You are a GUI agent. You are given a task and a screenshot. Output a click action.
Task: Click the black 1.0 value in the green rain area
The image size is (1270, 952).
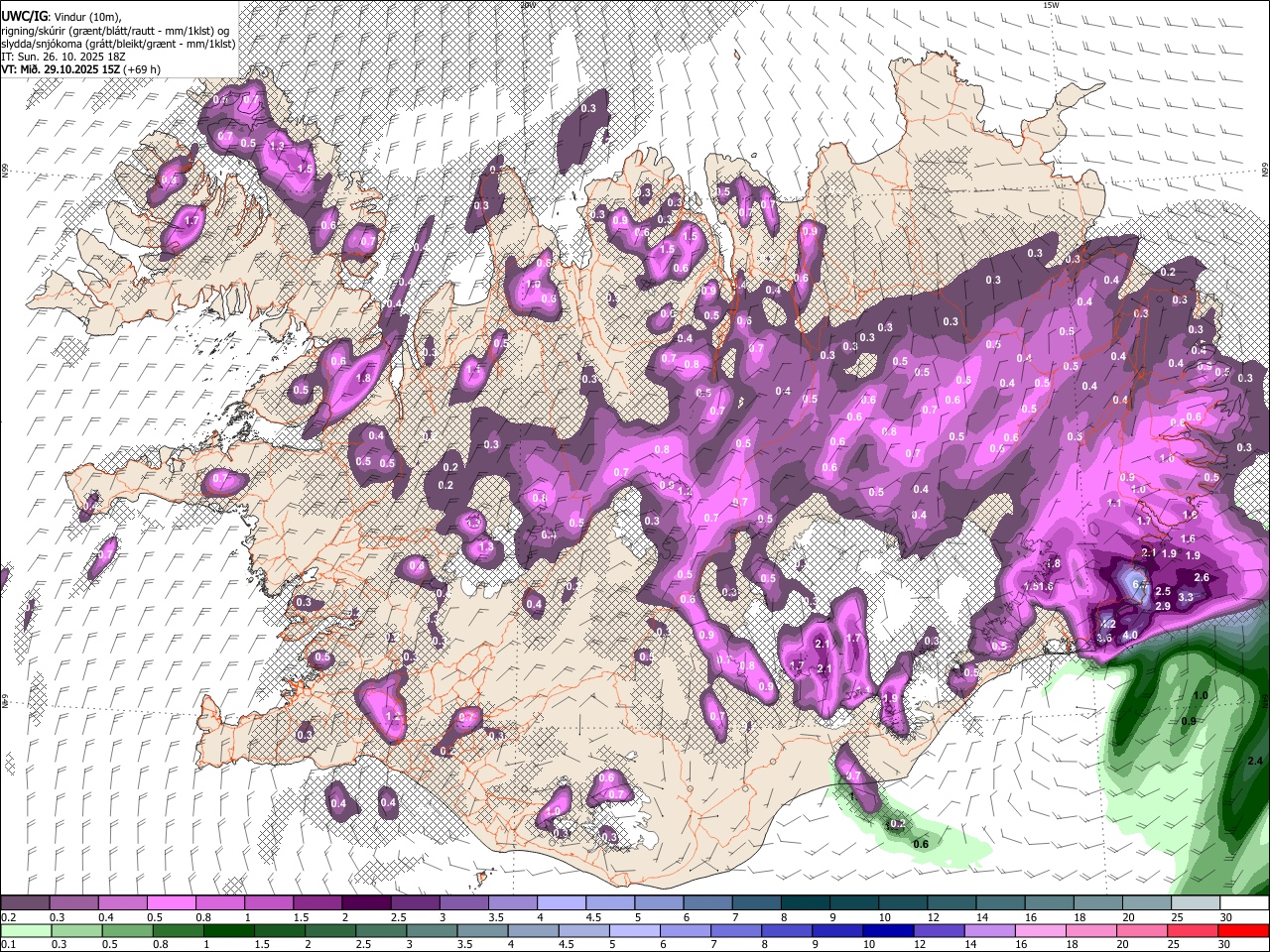[1201, 696]
